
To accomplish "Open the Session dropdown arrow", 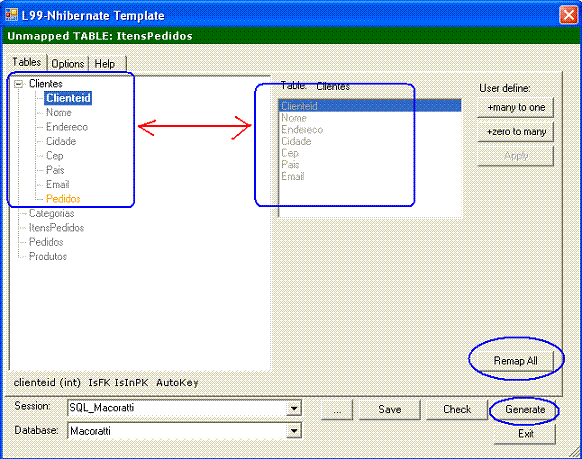I will tap(294, 409).
